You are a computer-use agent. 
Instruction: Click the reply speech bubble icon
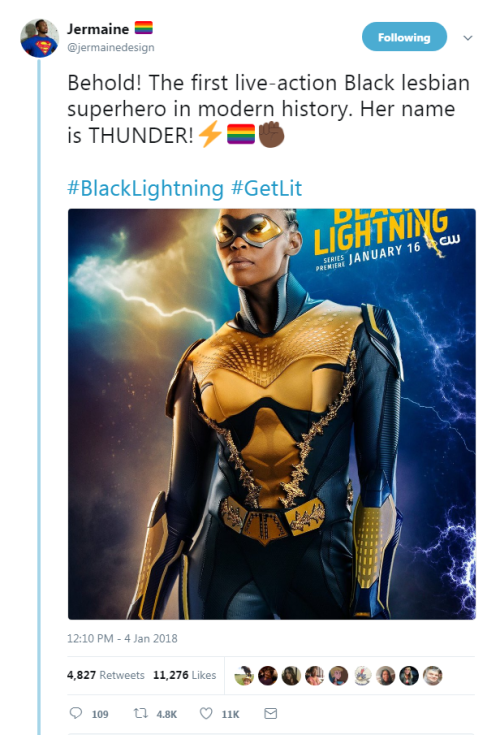pyautogui.click(x=76, y=713)
